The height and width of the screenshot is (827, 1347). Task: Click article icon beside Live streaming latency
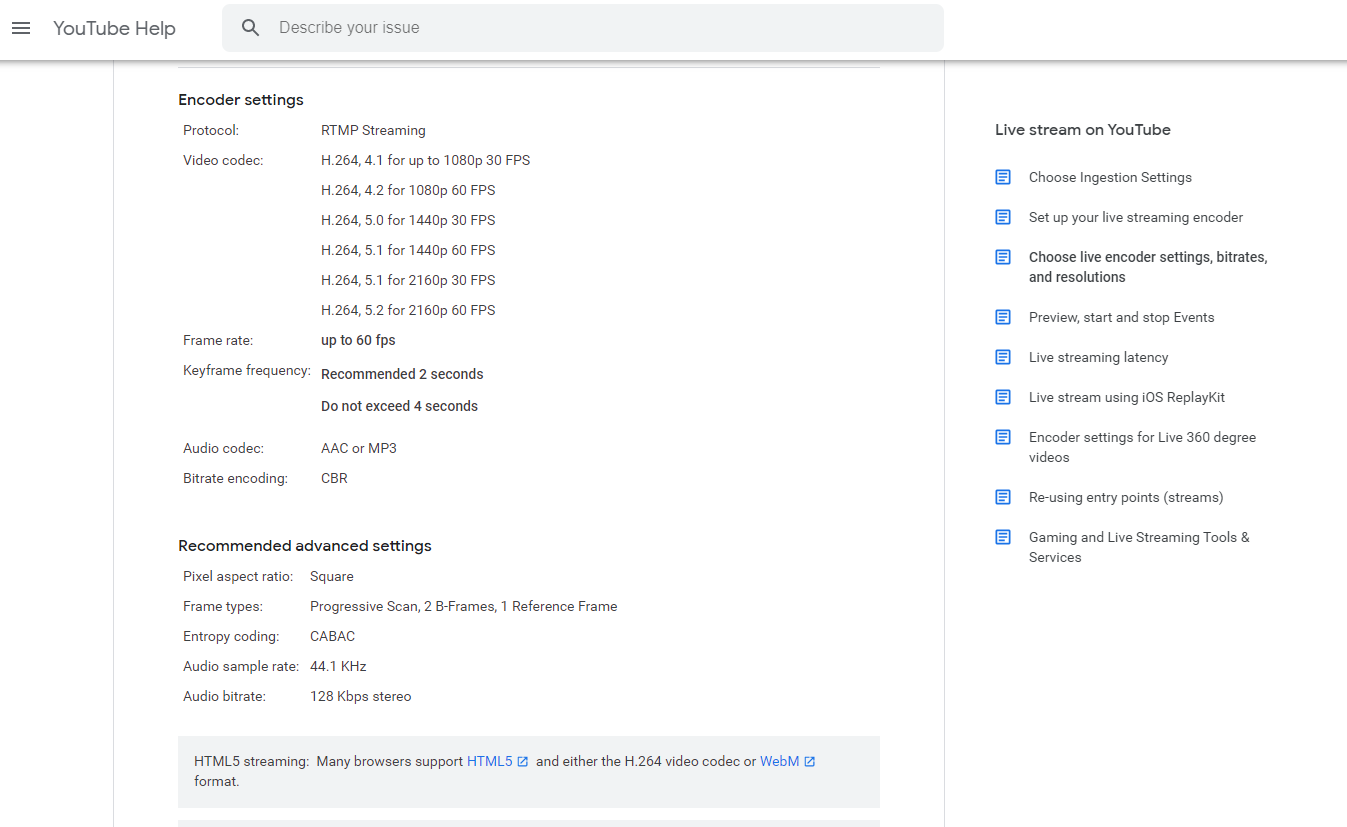click(1003, 357)
